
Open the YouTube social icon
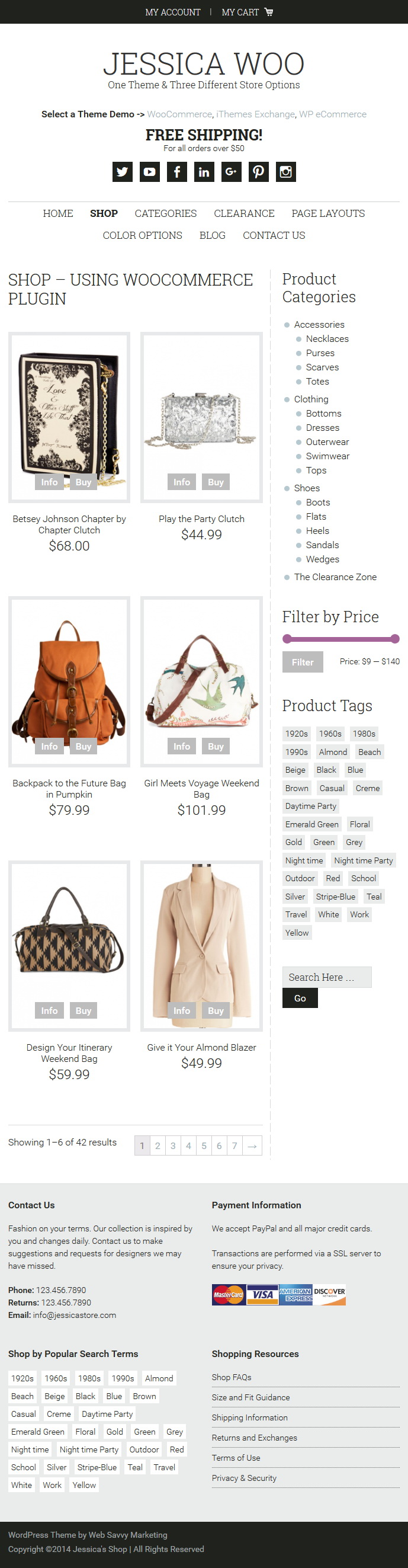[150, 172]
